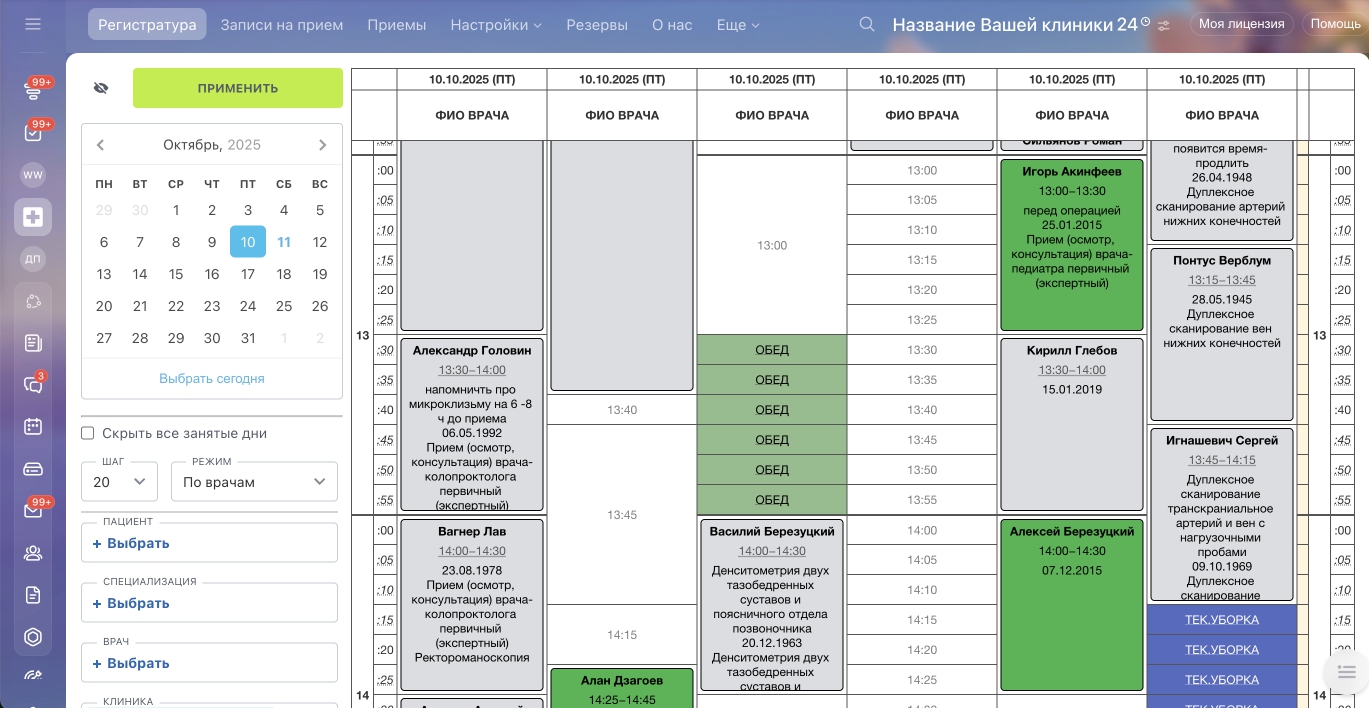The height and width of the screenshot is (708, 1369).
Task: Click Выбрать under СПЕЦИАЛИЗАЦИЯ
Action: 131,603
